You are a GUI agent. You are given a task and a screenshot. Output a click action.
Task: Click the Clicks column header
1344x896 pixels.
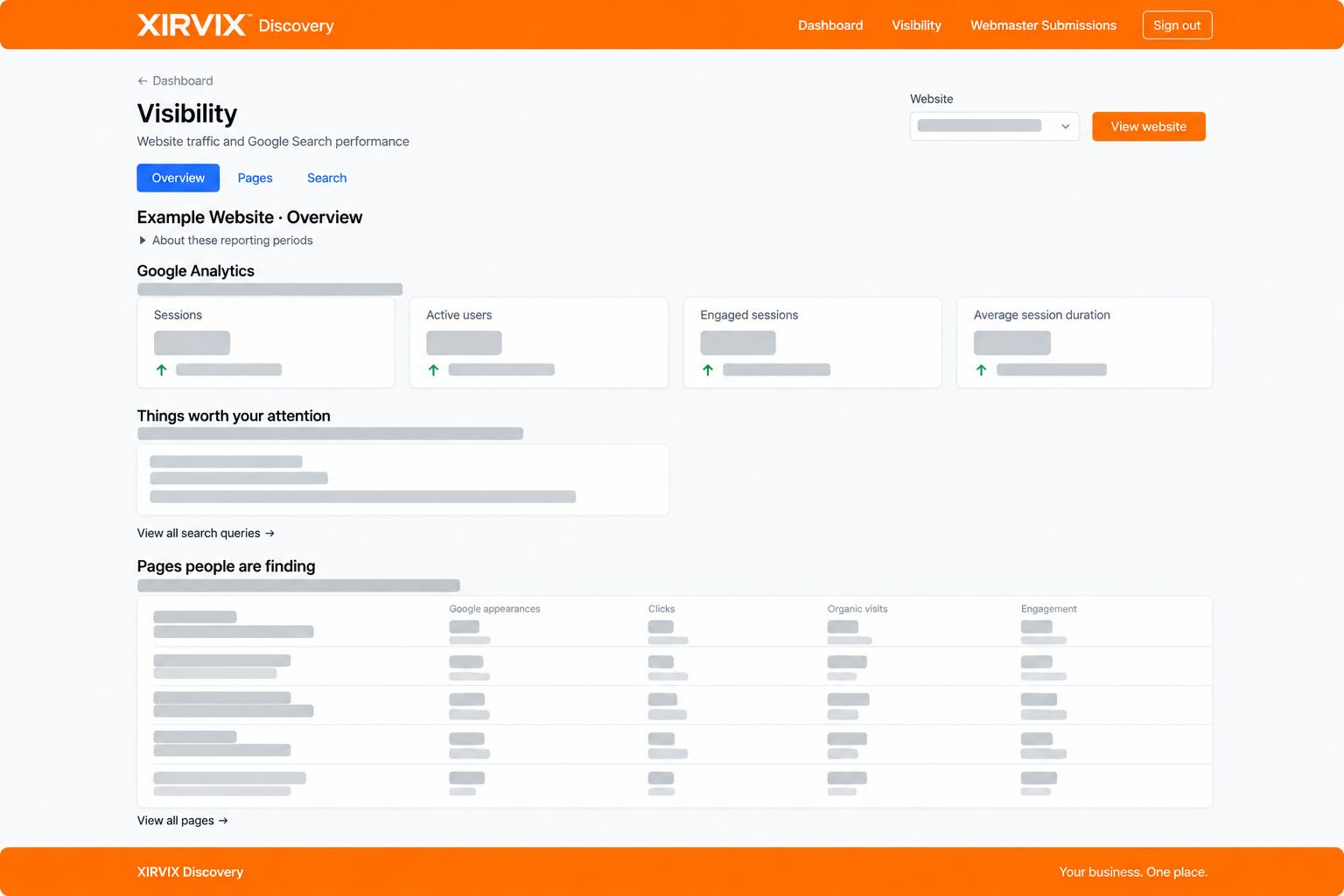tap(661, 609)
